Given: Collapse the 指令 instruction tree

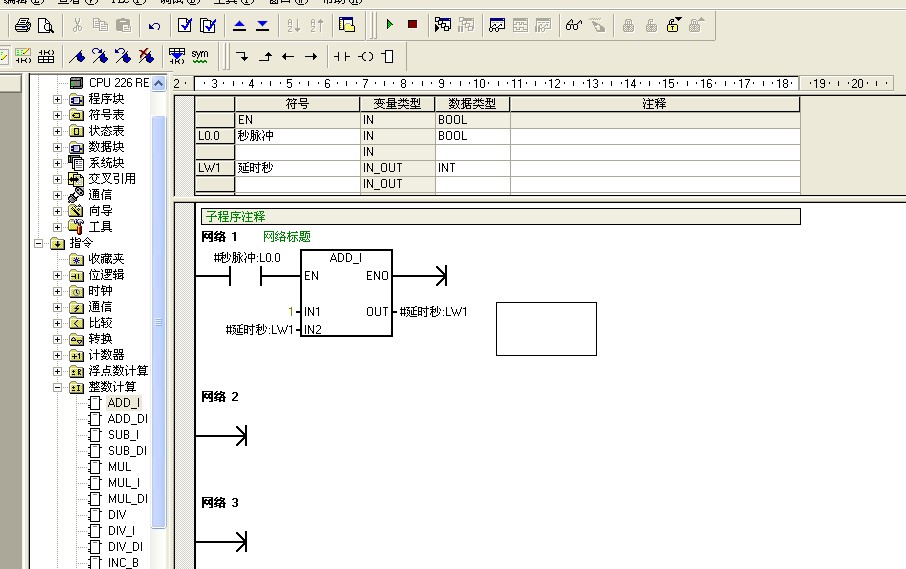Looking at the screenshot, I should [x=39, y=243].
